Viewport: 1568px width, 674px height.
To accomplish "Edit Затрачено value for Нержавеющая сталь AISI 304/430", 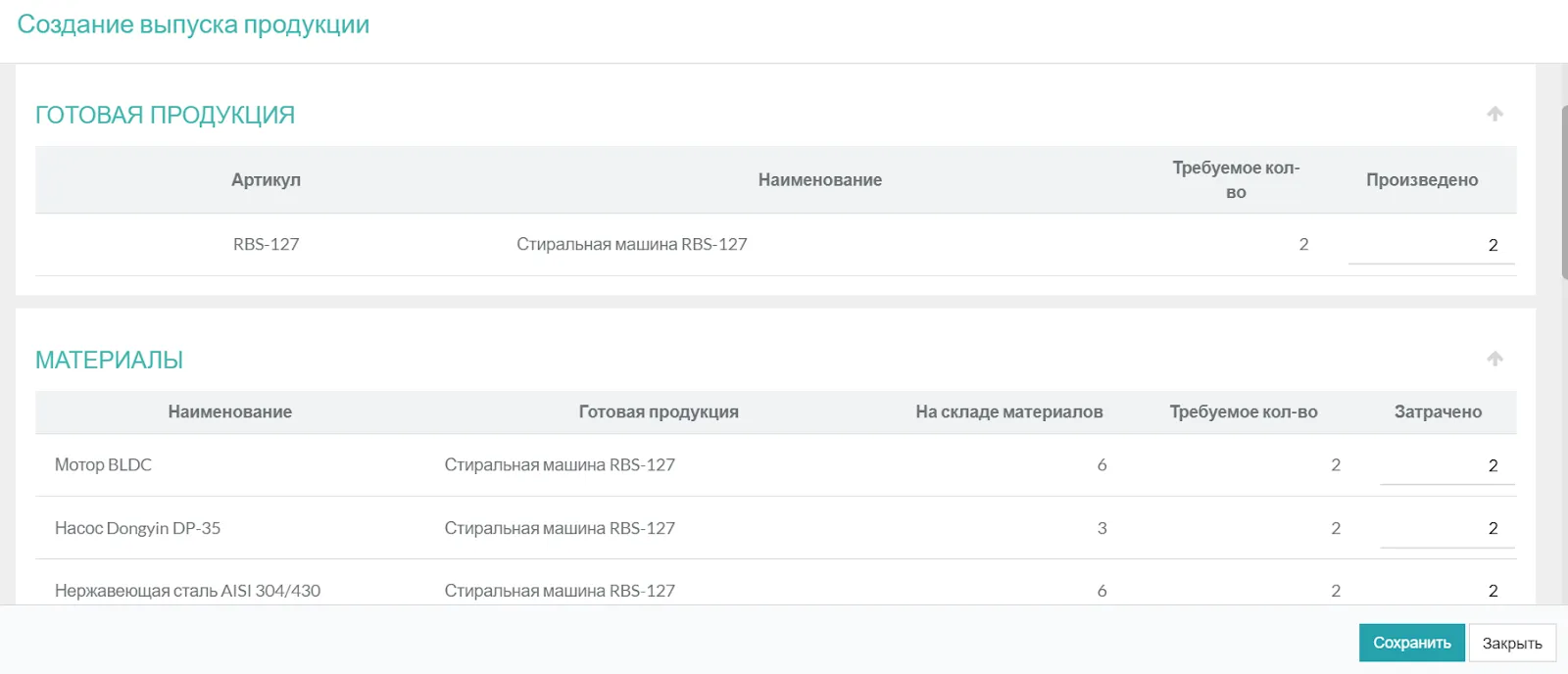I will point(1446,591).
